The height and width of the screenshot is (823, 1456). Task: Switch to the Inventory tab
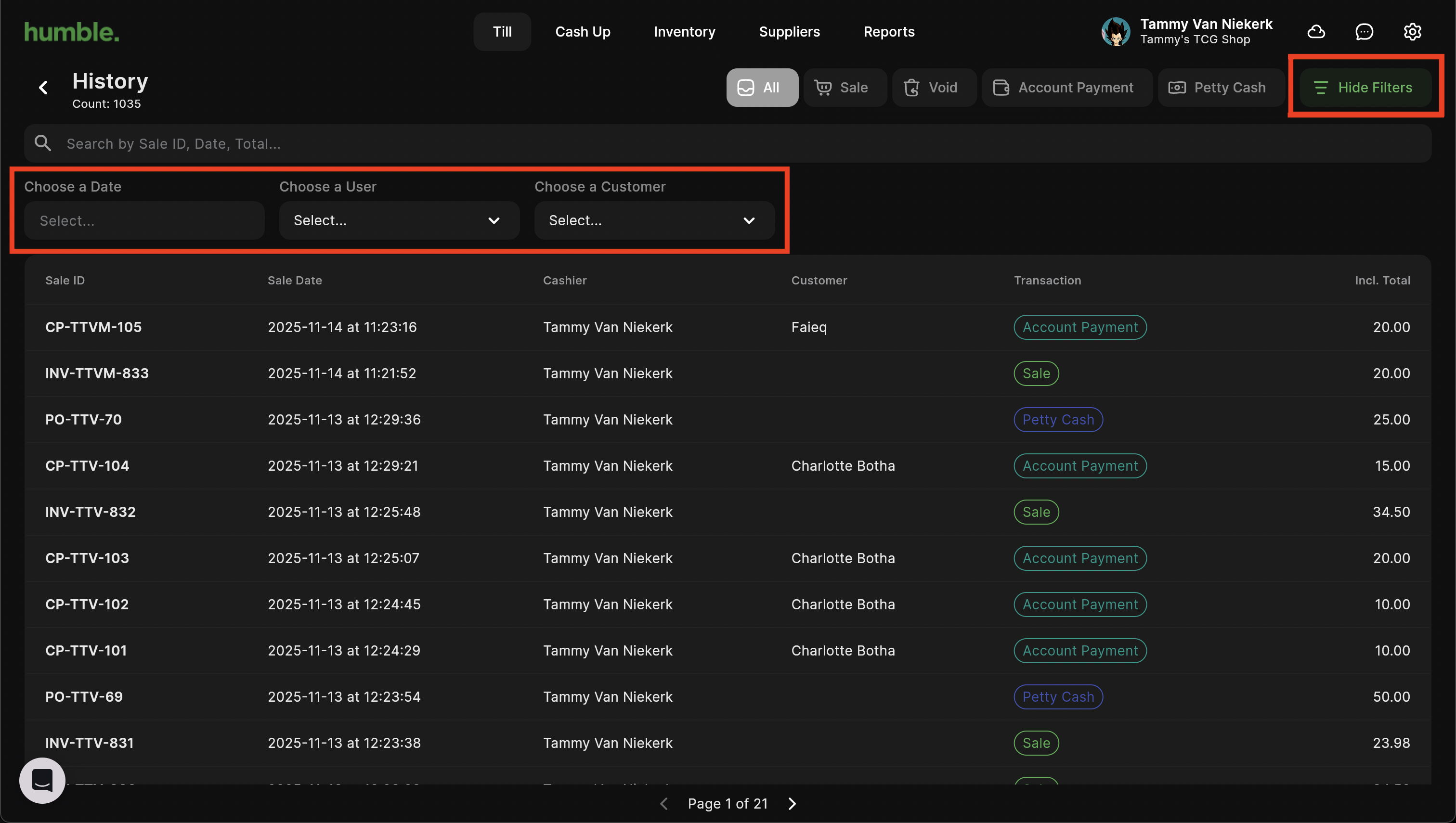click(x=684, y=32)
